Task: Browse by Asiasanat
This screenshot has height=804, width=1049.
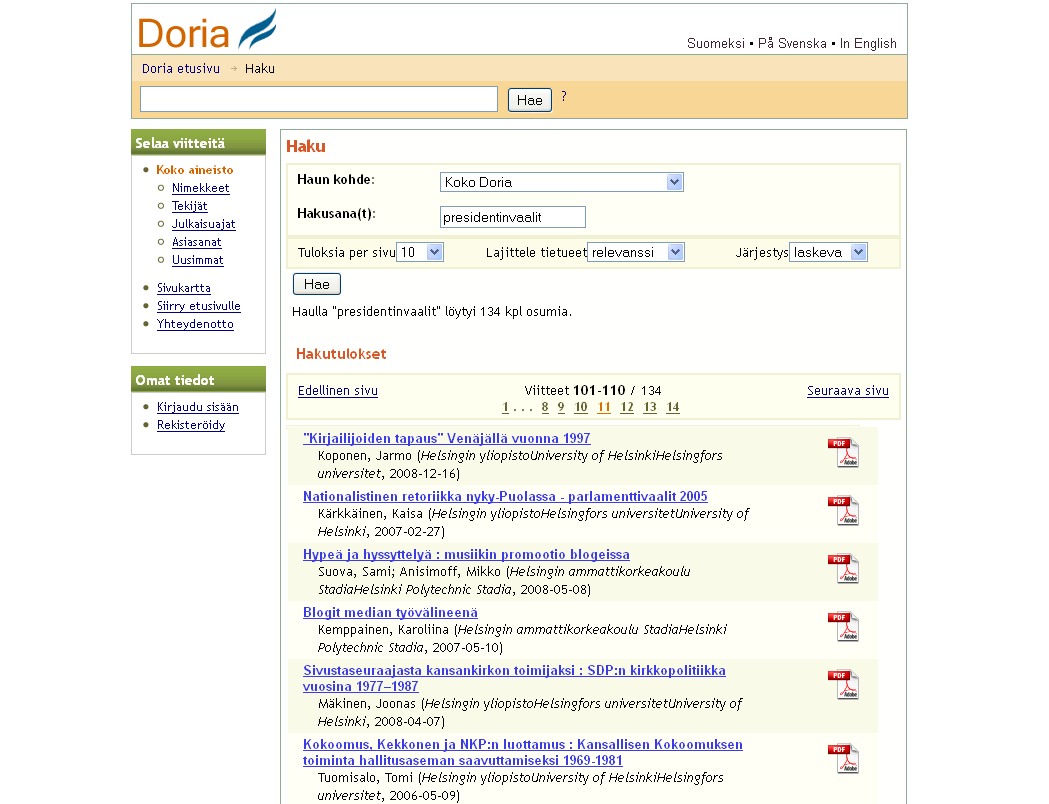Action: (x=196, y=242)
